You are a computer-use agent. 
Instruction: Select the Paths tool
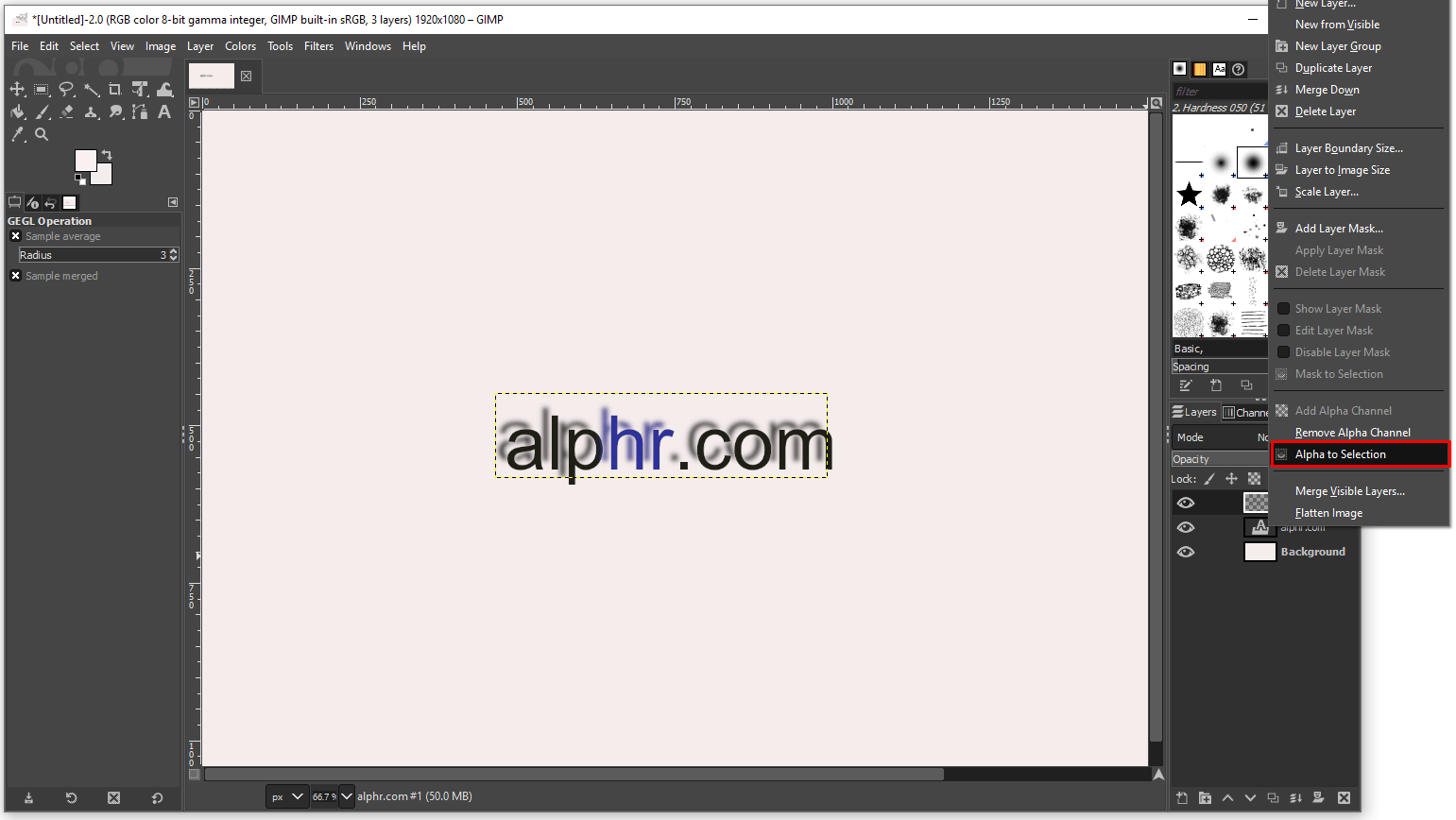[x=140, y=112]
